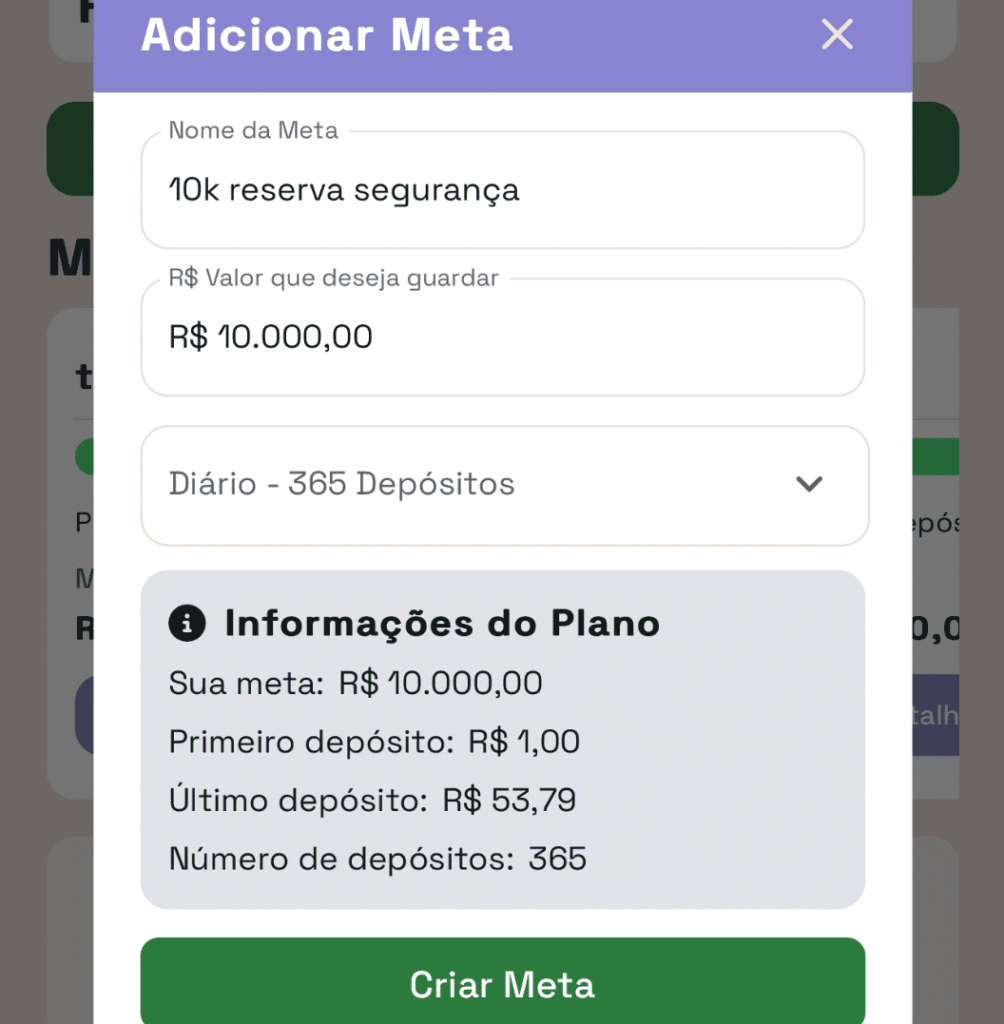Select the Sua meta R$ 10.000,00 line
1004x1024 pixels.
point(355,683)
